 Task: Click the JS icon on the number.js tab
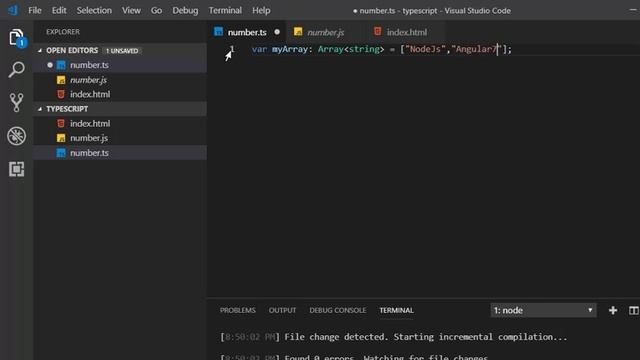[298, 31]
